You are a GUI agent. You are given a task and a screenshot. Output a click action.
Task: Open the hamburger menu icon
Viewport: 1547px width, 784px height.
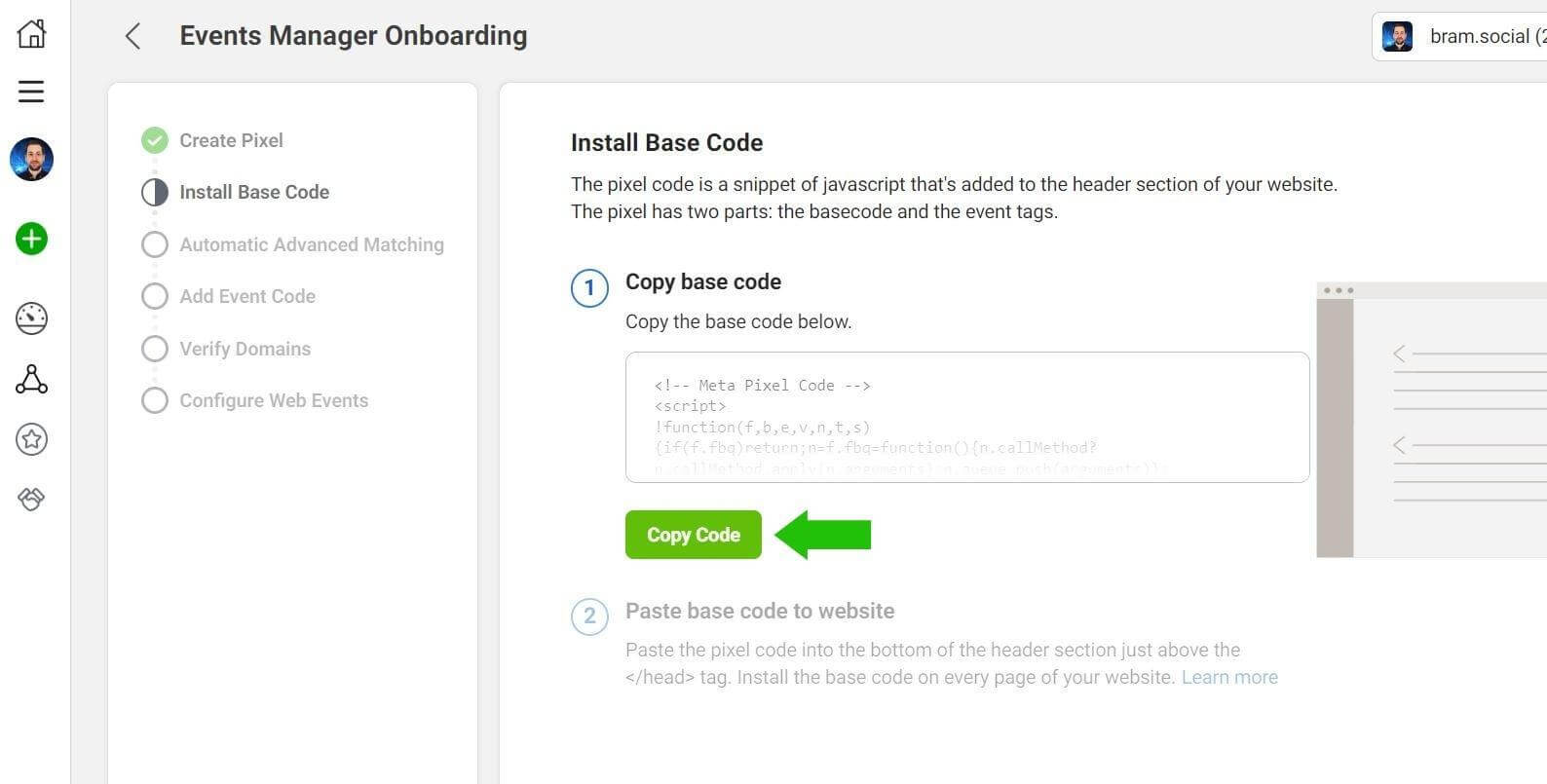(31, 92)
